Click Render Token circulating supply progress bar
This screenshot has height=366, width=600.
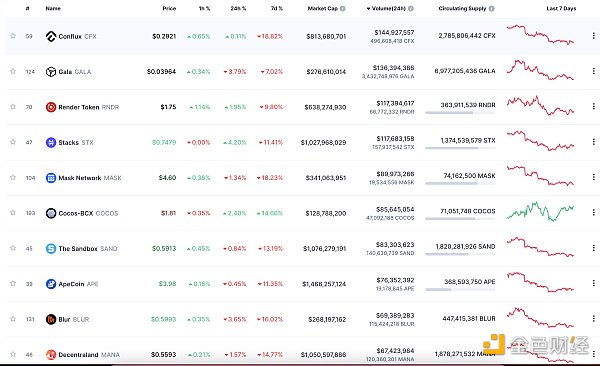point(460,113)
